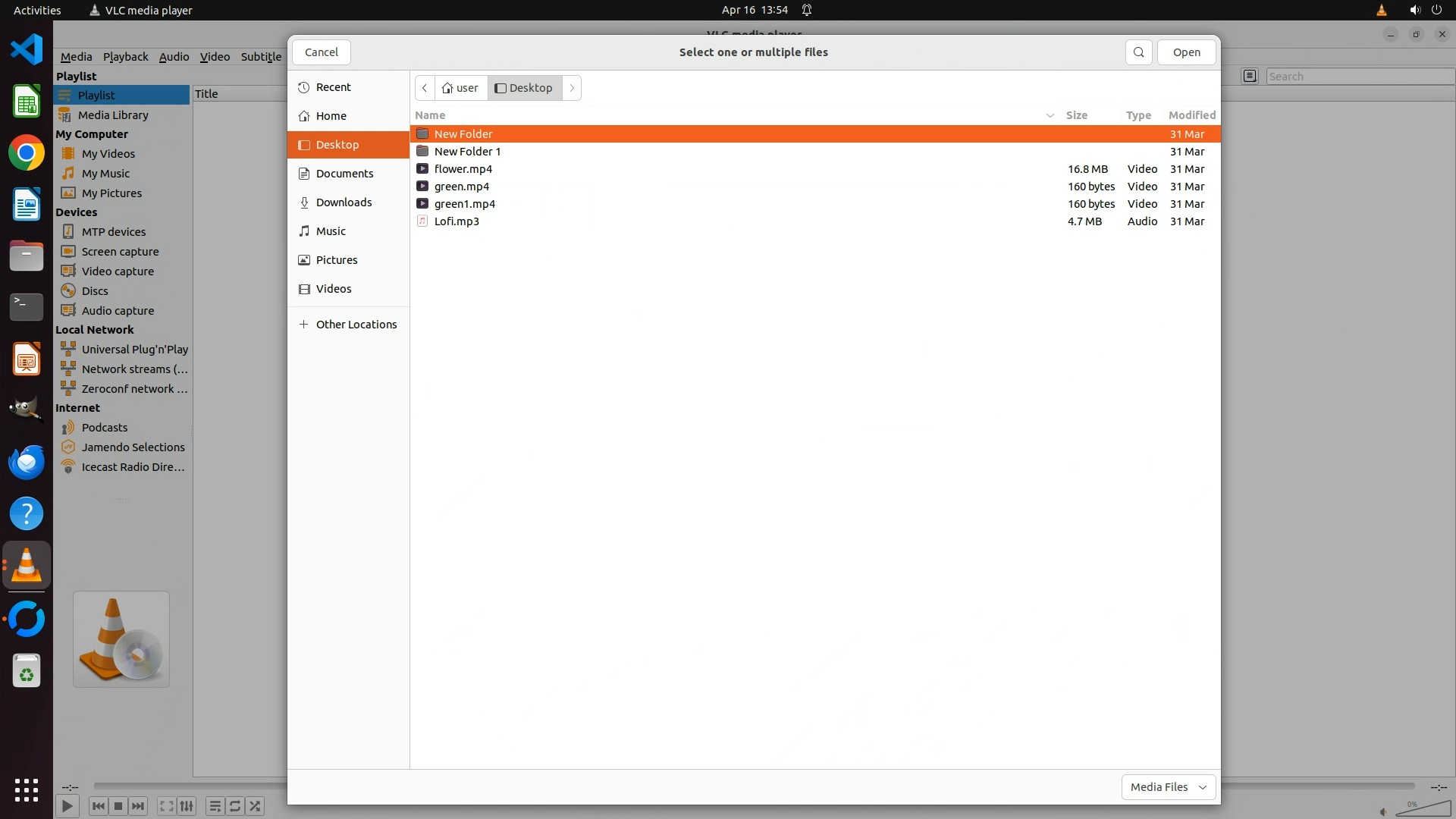The image size is (1456, 819).
Task: Toggle random shuffle playback button
Action: coord(256,806)
